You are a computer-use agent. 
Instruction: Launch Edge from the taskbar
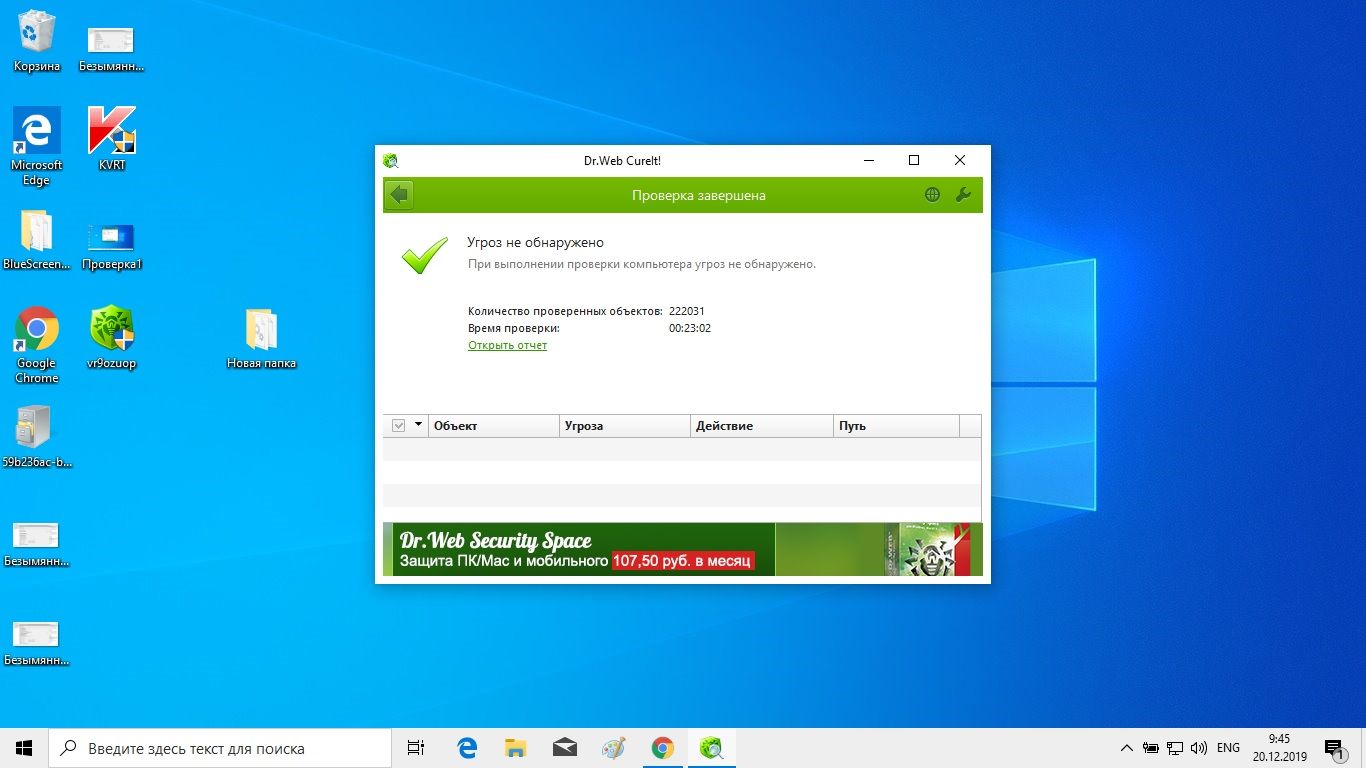(x=467, y=748)
